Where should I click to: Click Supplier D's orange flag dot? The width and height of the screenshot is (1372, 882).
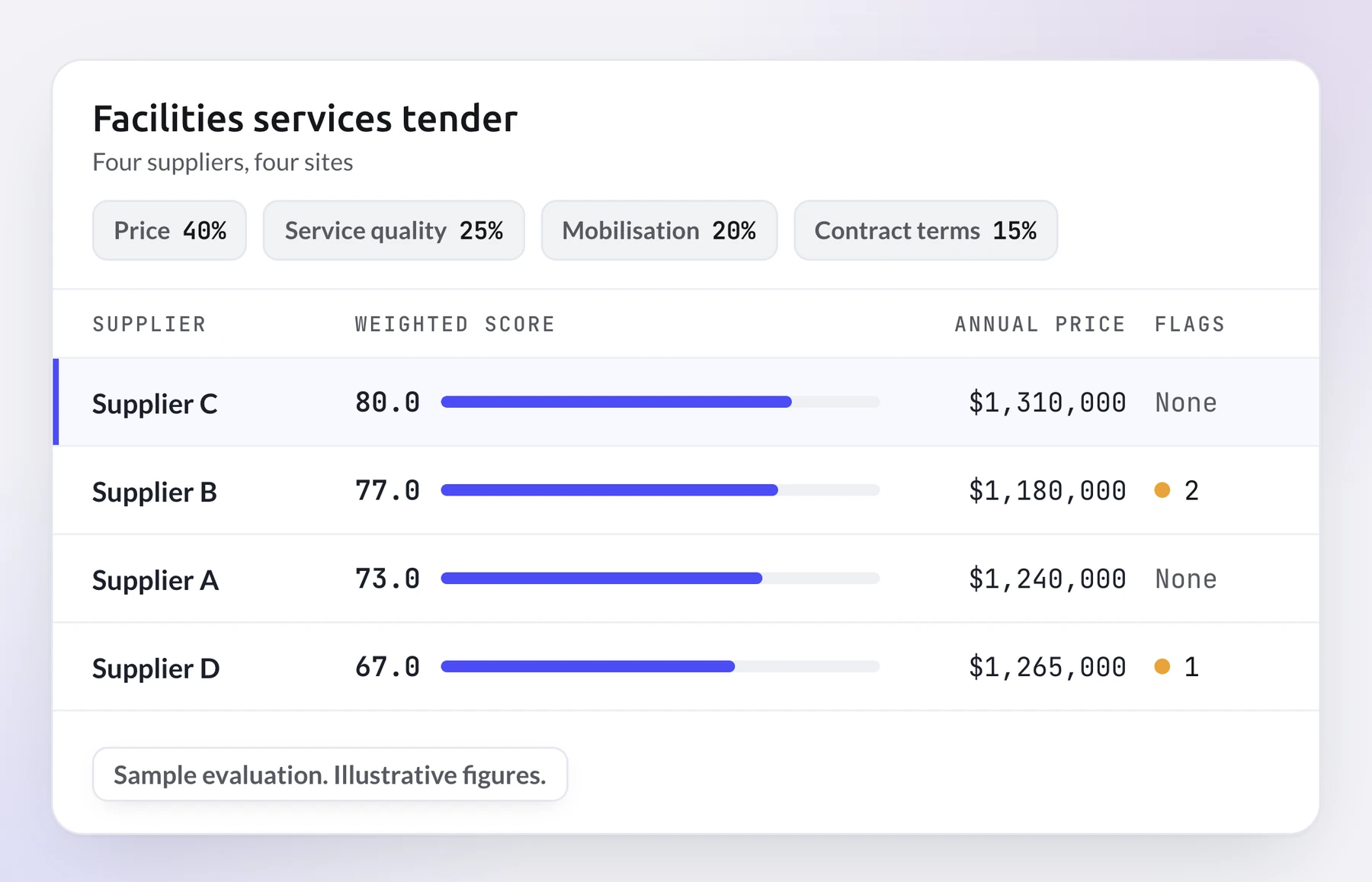[x=1162, y=666]
